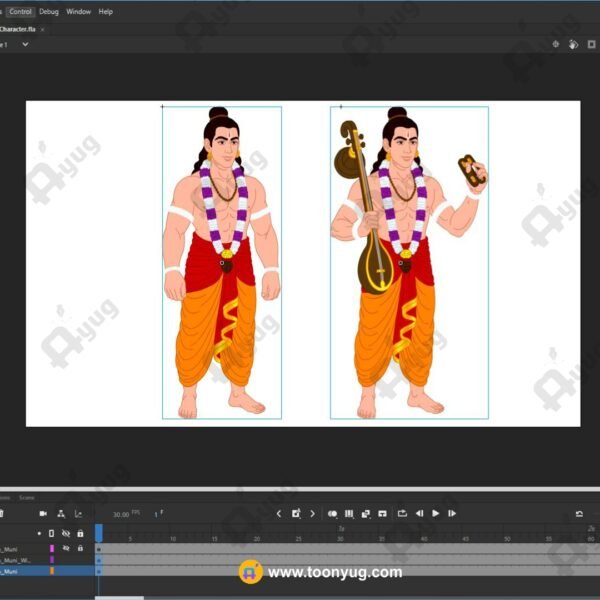Unlock the top Muni layer
The height and width of the screenshot is (600, 600).
[x=80, y=548]
